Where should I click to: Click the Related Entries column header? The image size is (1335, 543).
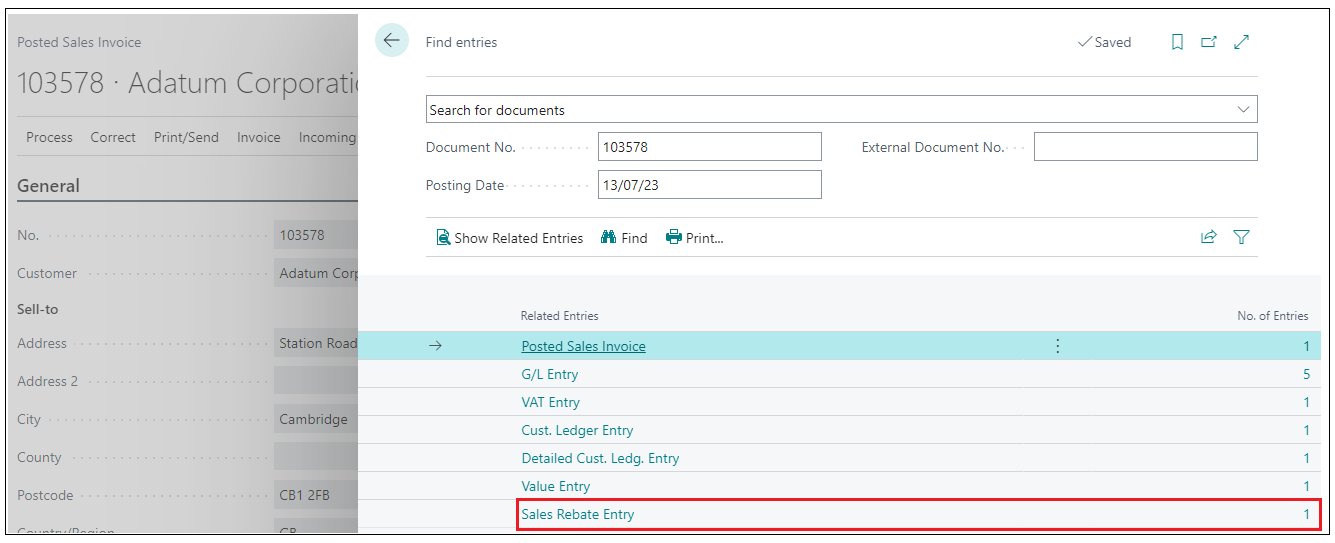coord(559,315)
